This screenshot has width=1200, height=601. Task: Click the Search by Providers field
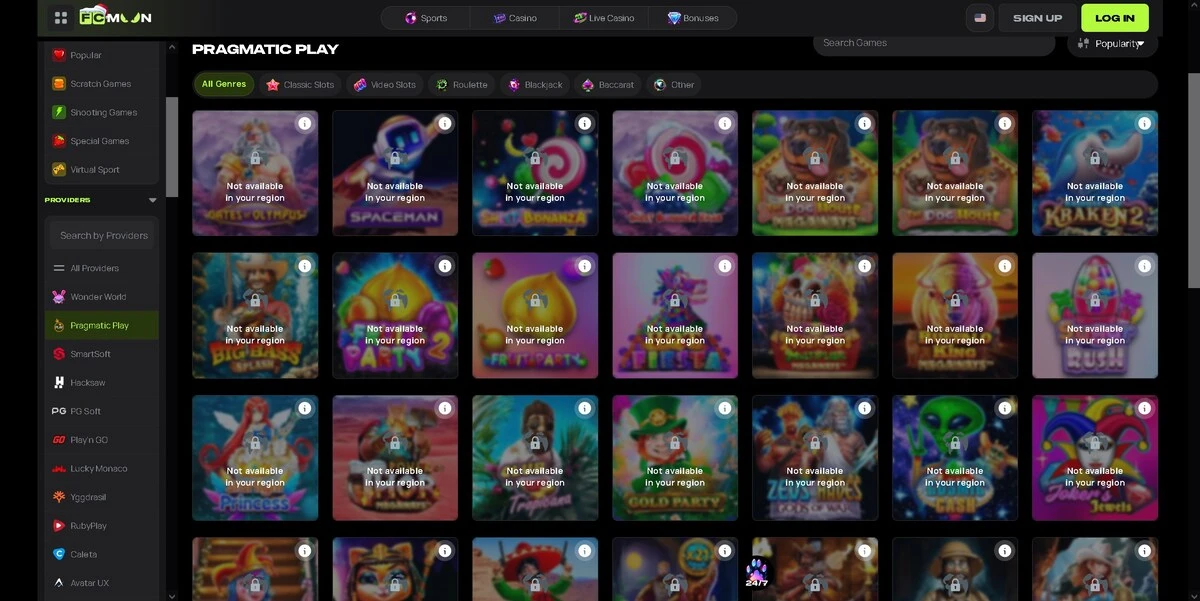pos(104,235)
